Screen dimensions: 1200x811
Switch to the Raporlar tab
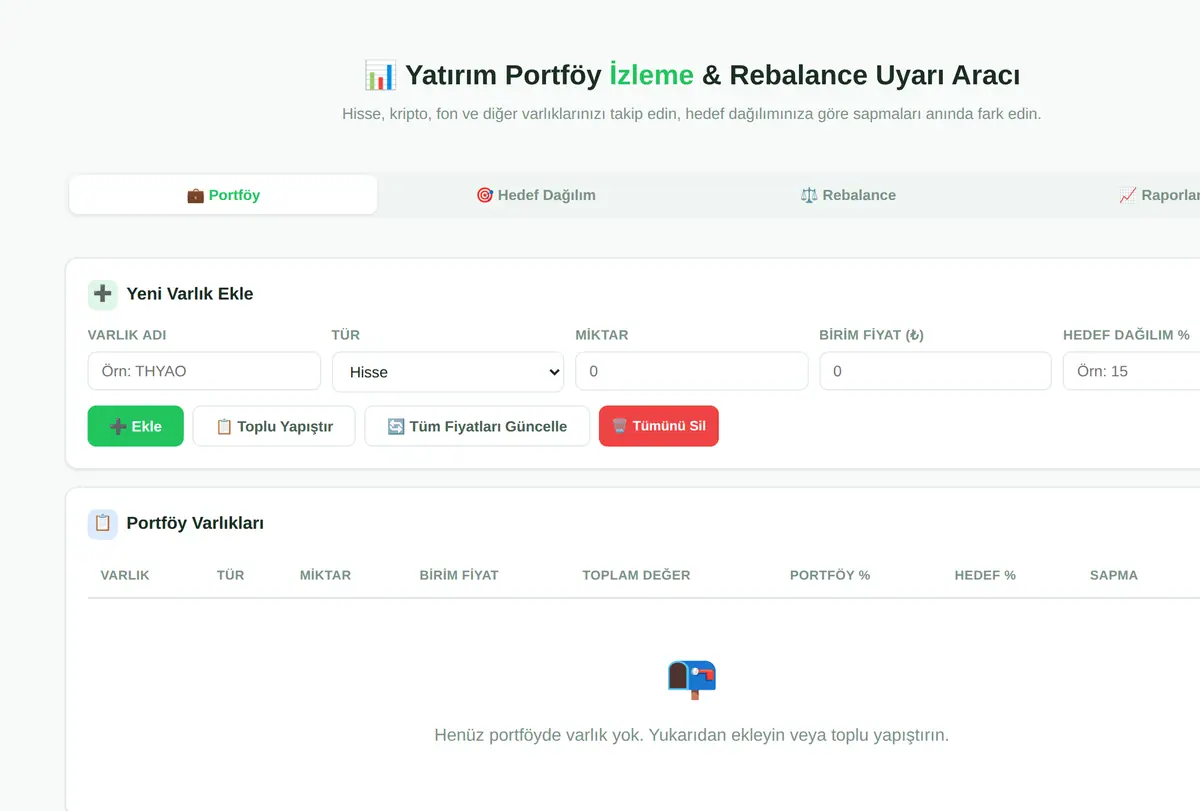(x=1160, y=195)
